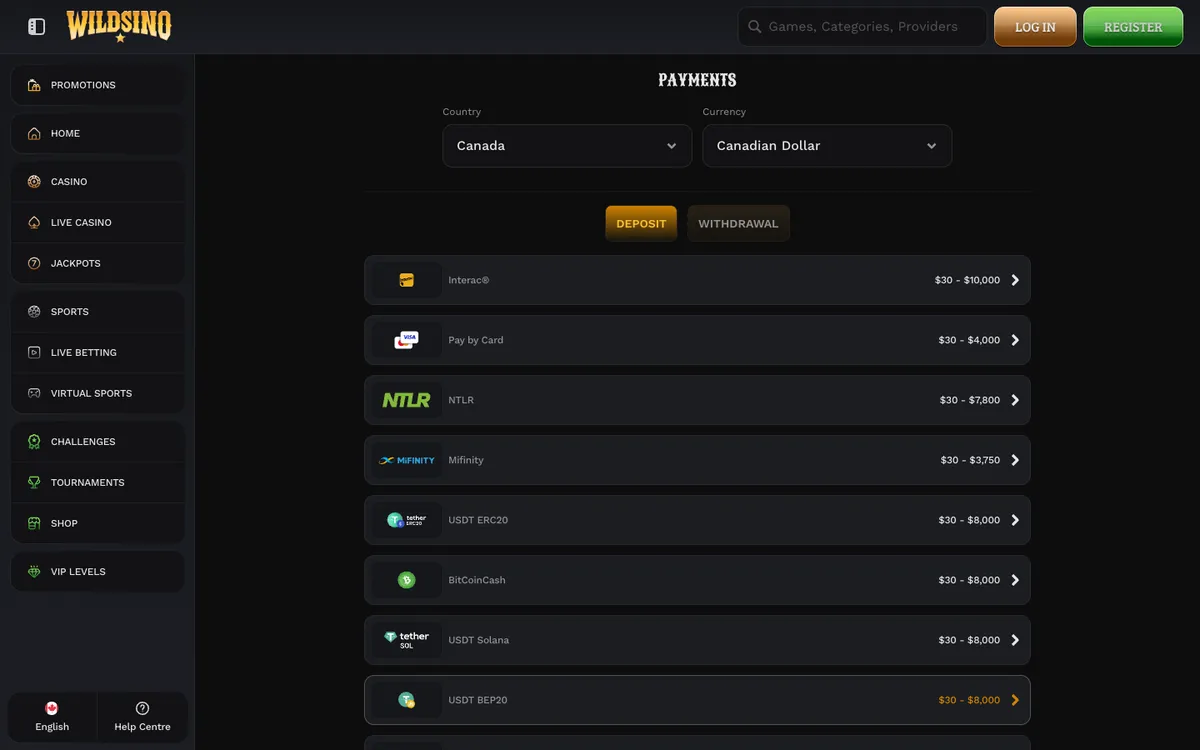Click the NTLR green logo
The image size is (1200, 750).
(406, 400)
